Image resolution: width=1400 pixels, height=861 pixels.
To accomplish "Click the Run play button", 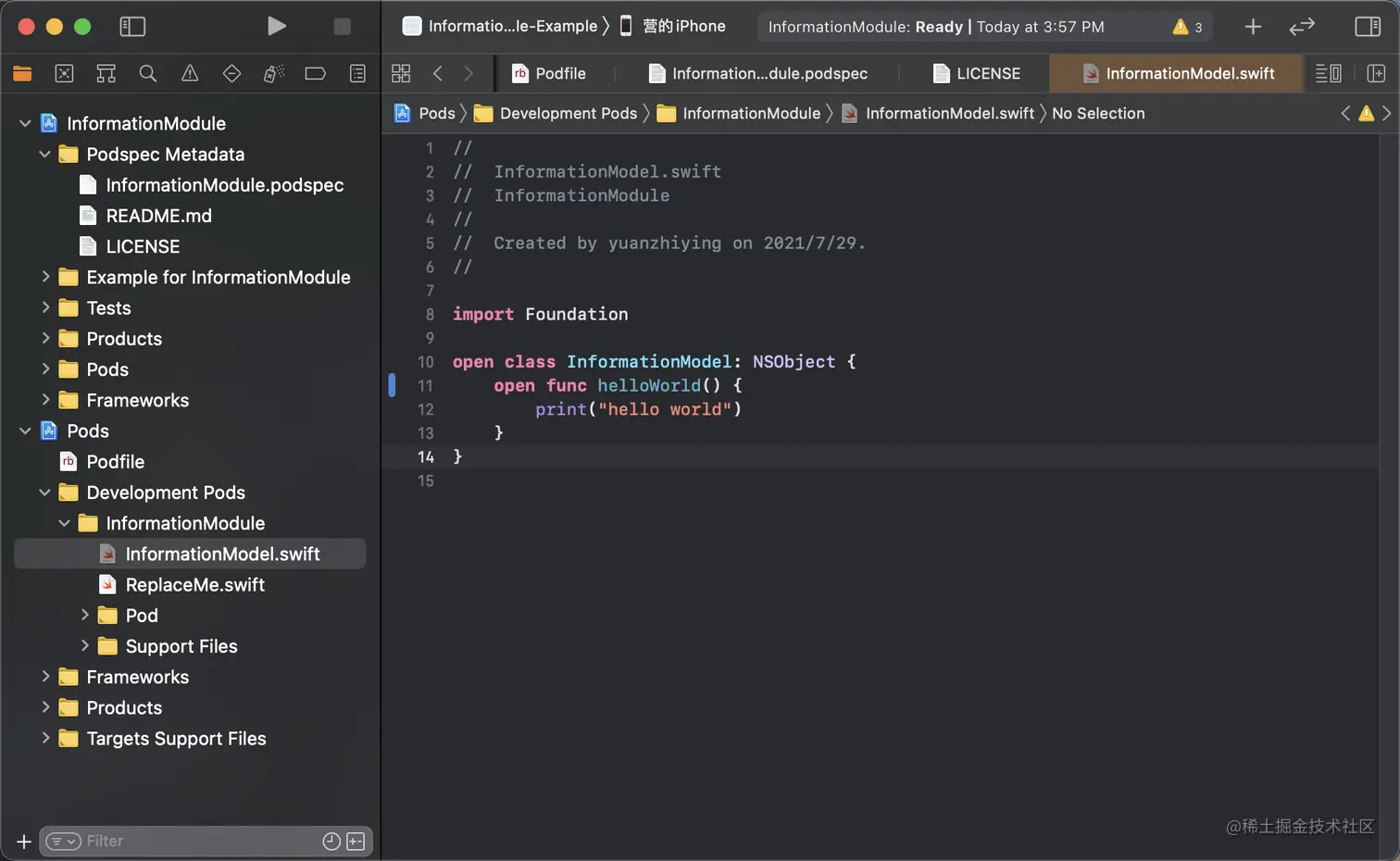I will coord(276,26).
